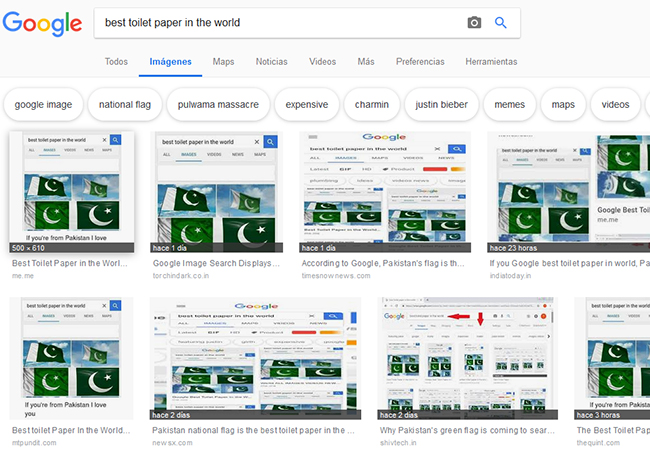Click 'Pakistan national flag is the best' title

253,430
